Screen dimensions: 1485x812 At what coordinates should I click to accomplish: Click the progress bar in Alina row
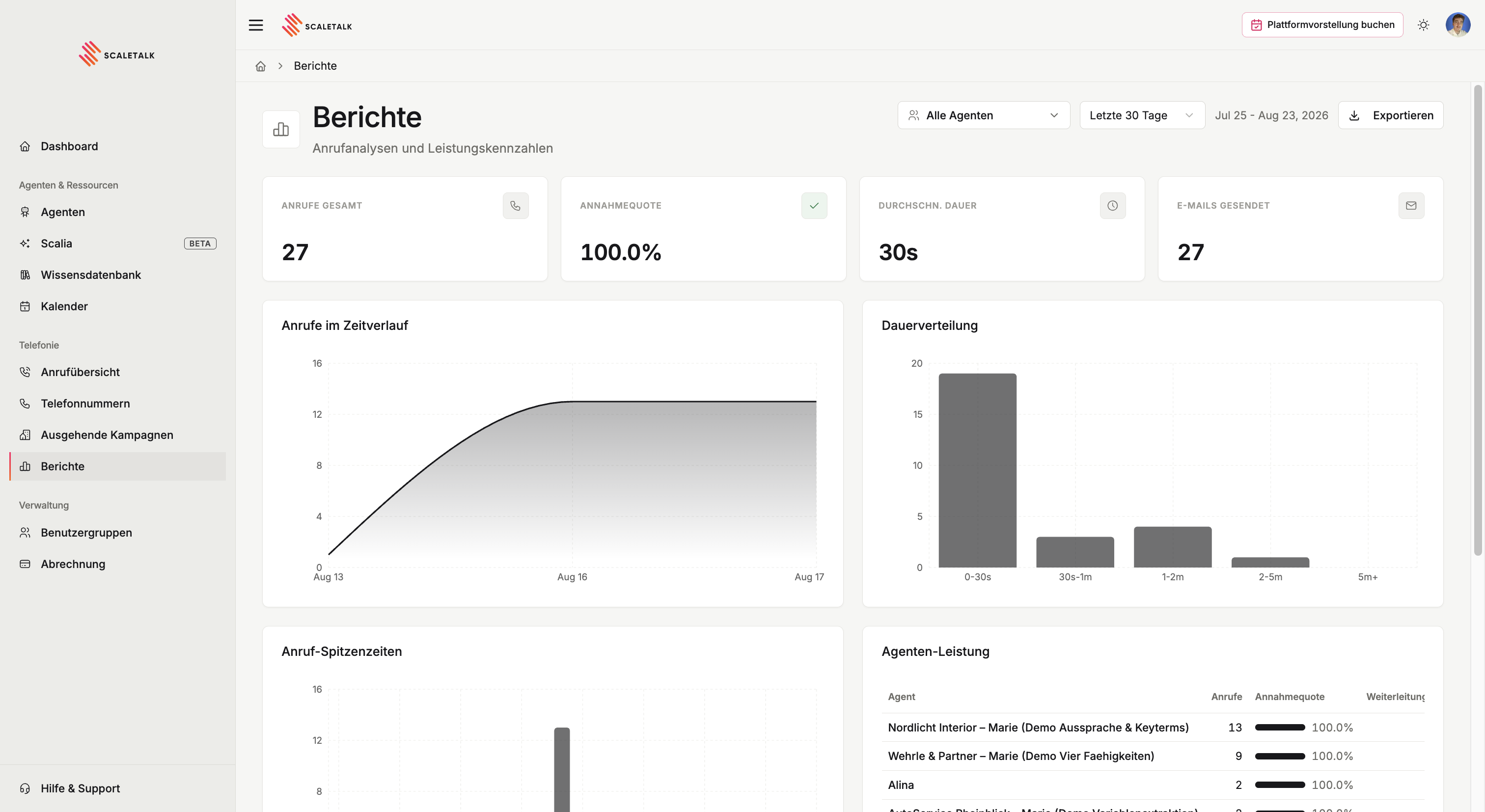(1280, 785)
